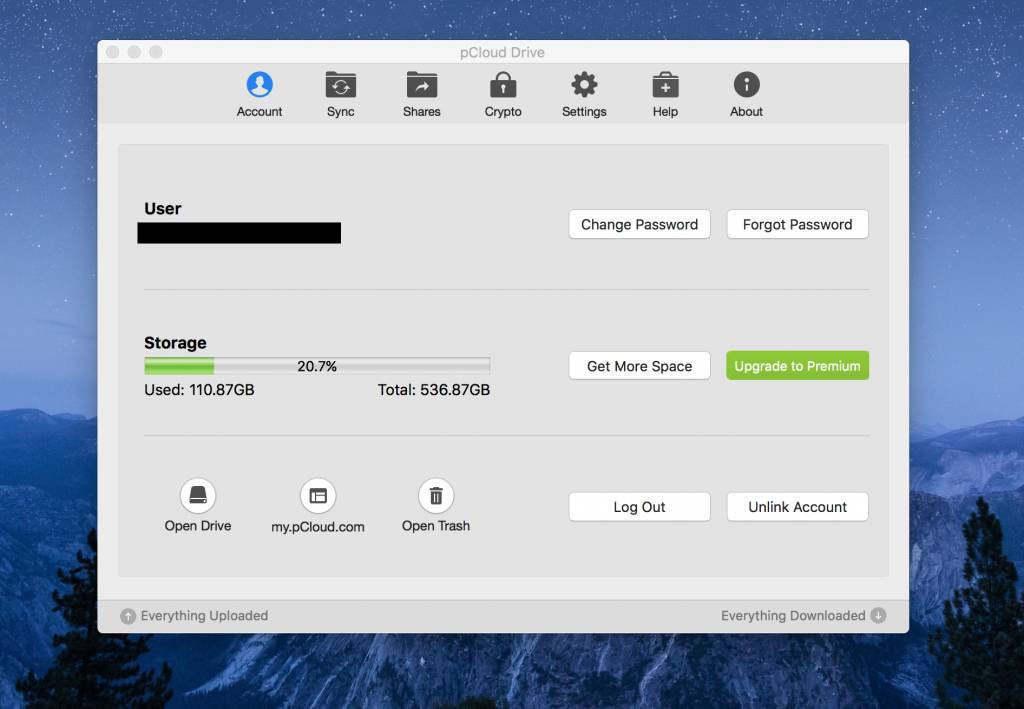Click the "pCloud Drive" window title
The width and height of the screenshot is (1024, 709).
502,52
